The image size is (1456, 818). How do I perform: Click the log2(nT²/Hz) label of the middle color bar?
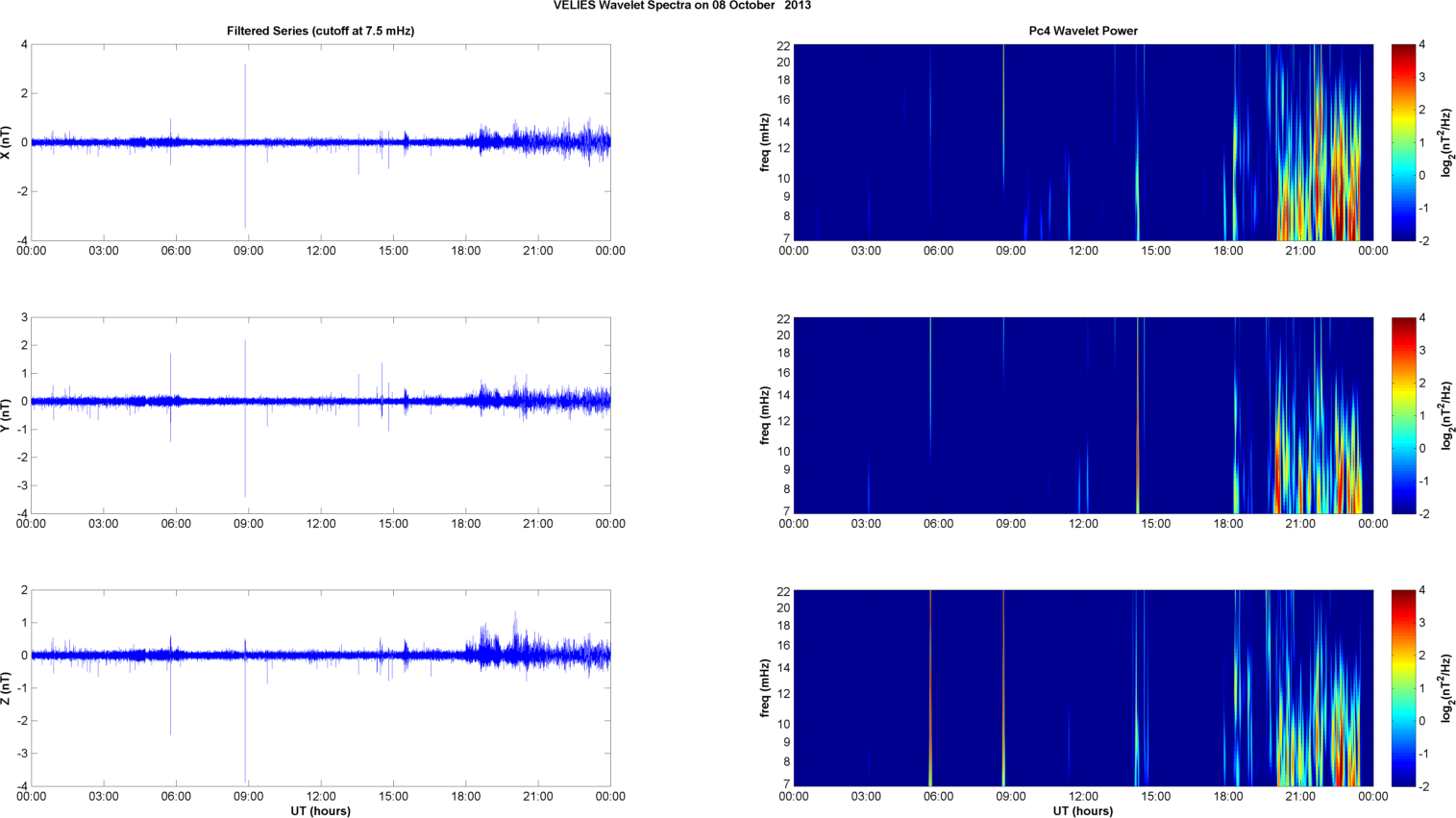[x=1446, y=415]
